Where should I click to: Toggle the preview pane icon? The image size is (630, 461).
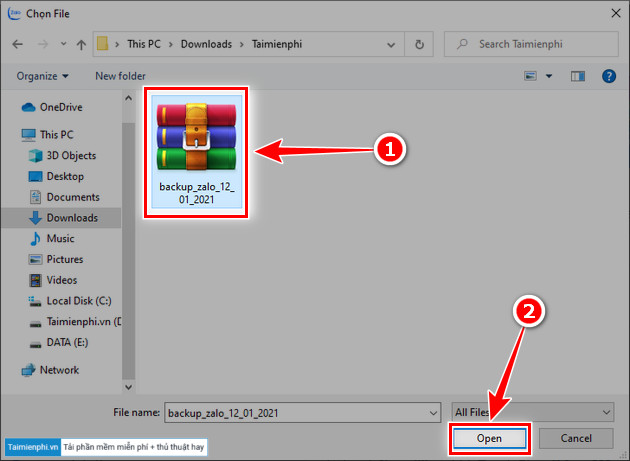577,76
